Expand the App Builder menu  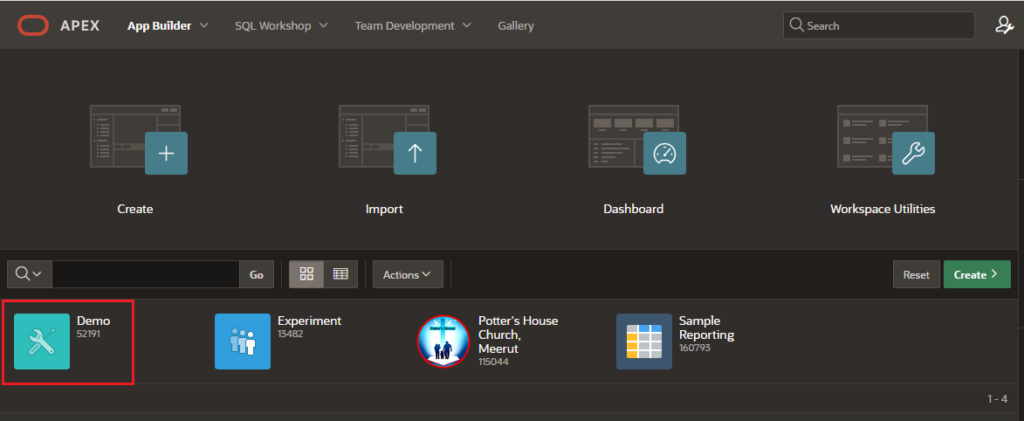click(168, 26)
